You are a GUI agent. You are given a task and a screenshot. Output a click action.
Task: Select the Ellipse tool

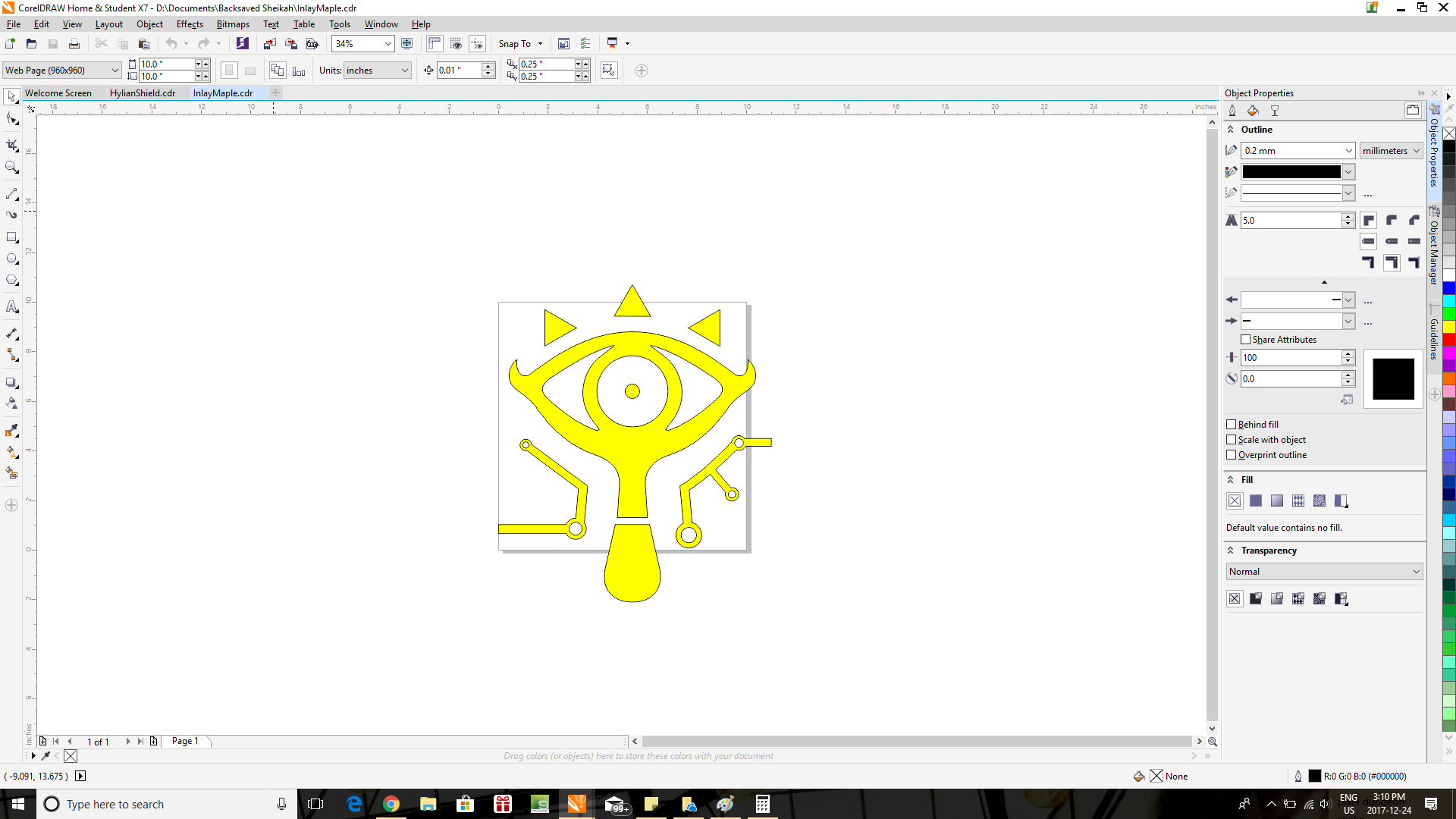(x=12, y=259)
